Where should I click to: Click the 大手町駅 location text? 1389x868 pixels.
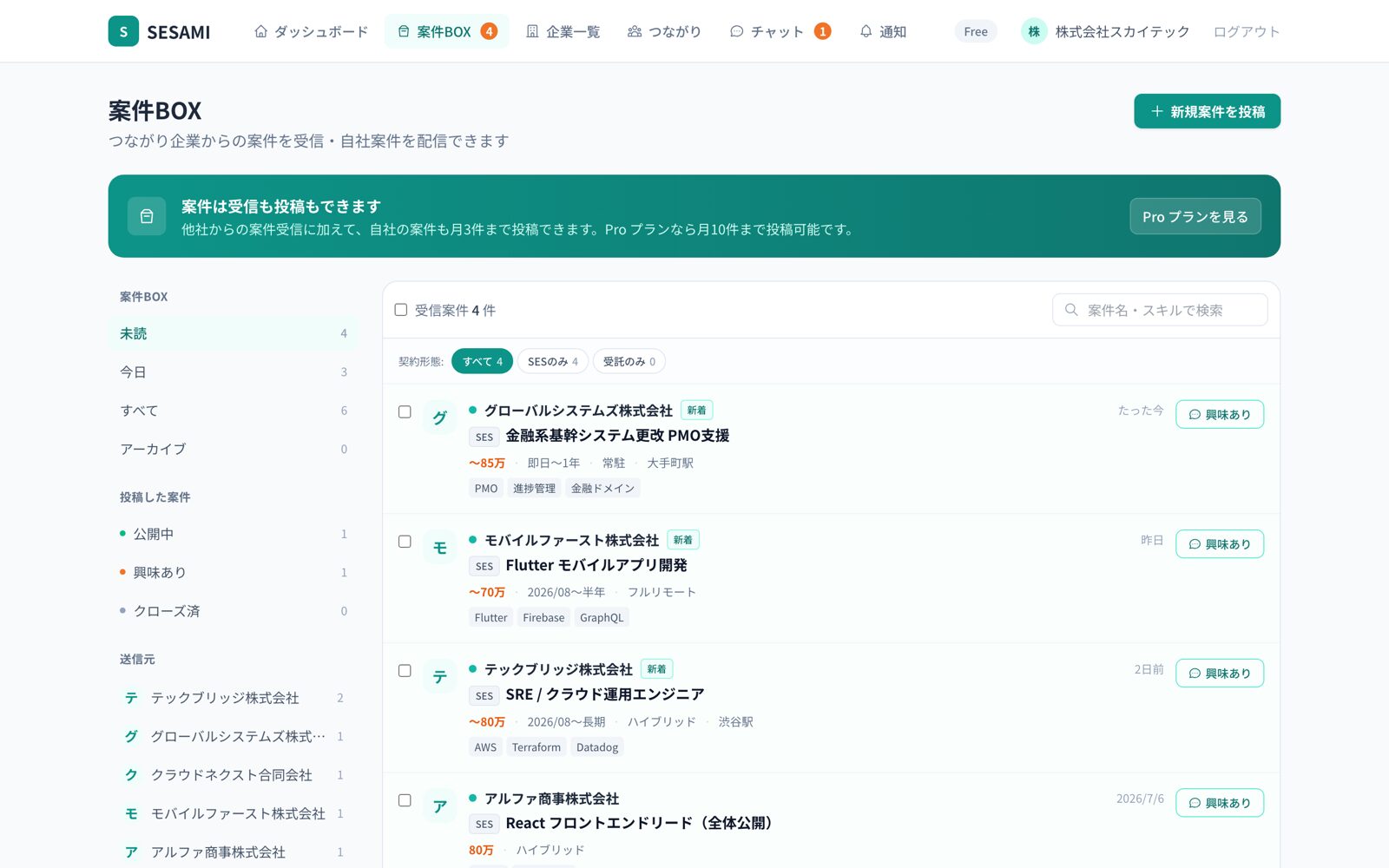[x=670, y=463]
